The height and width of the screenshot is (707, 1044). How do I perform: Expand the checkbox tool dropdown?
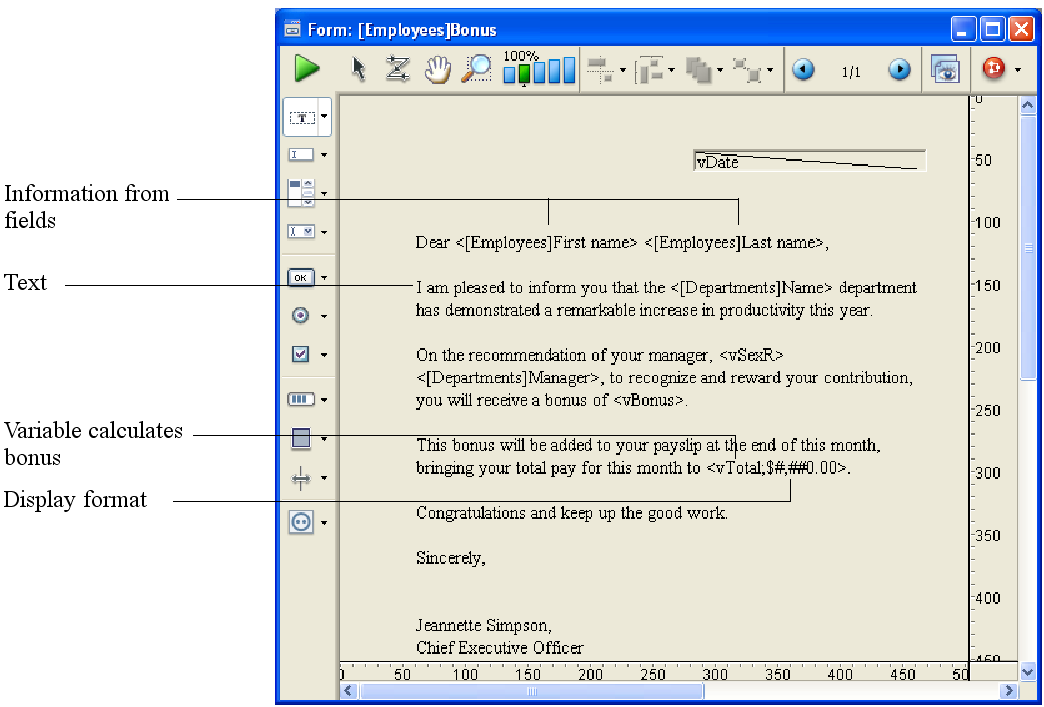324,354
